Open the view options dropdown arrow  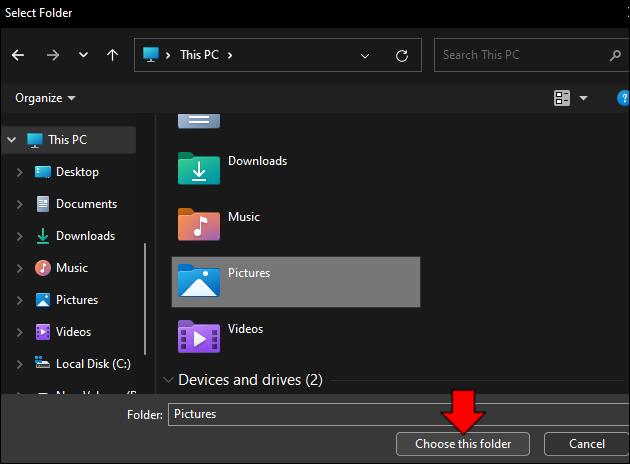[x=583, y=98]
